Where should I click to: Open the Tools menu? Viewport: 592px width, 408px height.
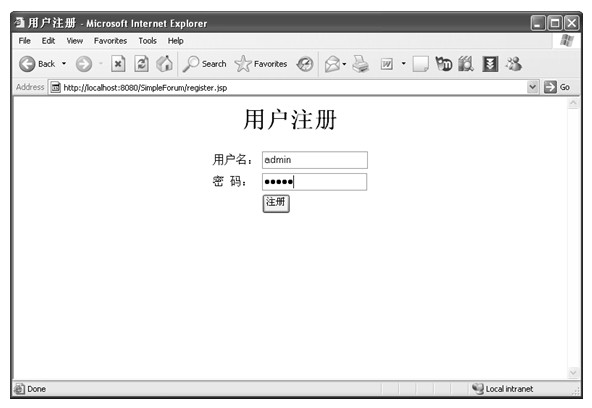[147, 41]
